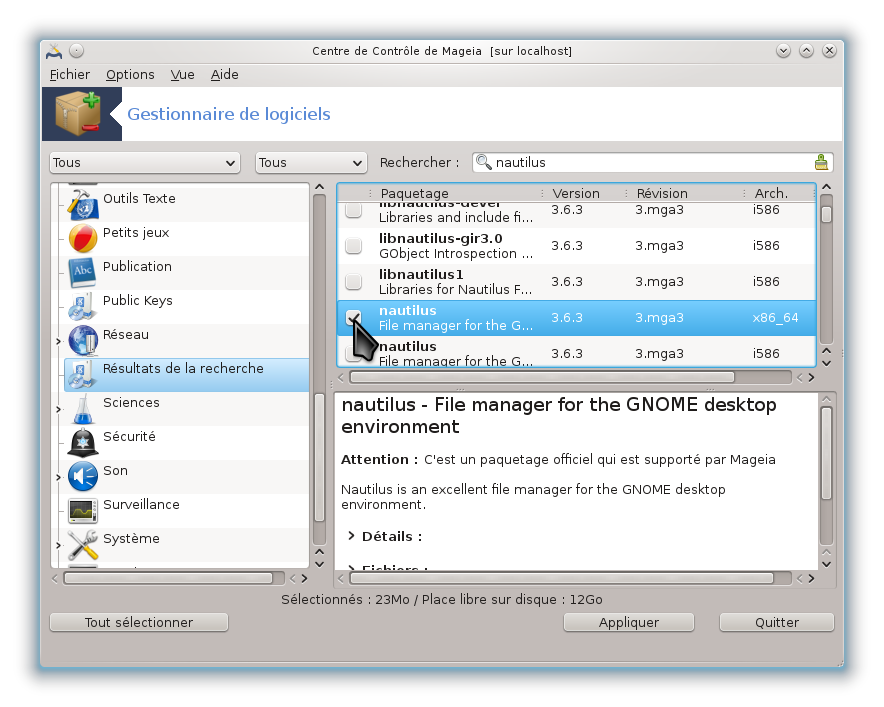Select the libnautilus-gir3.0 package row

tap(576, 246)
